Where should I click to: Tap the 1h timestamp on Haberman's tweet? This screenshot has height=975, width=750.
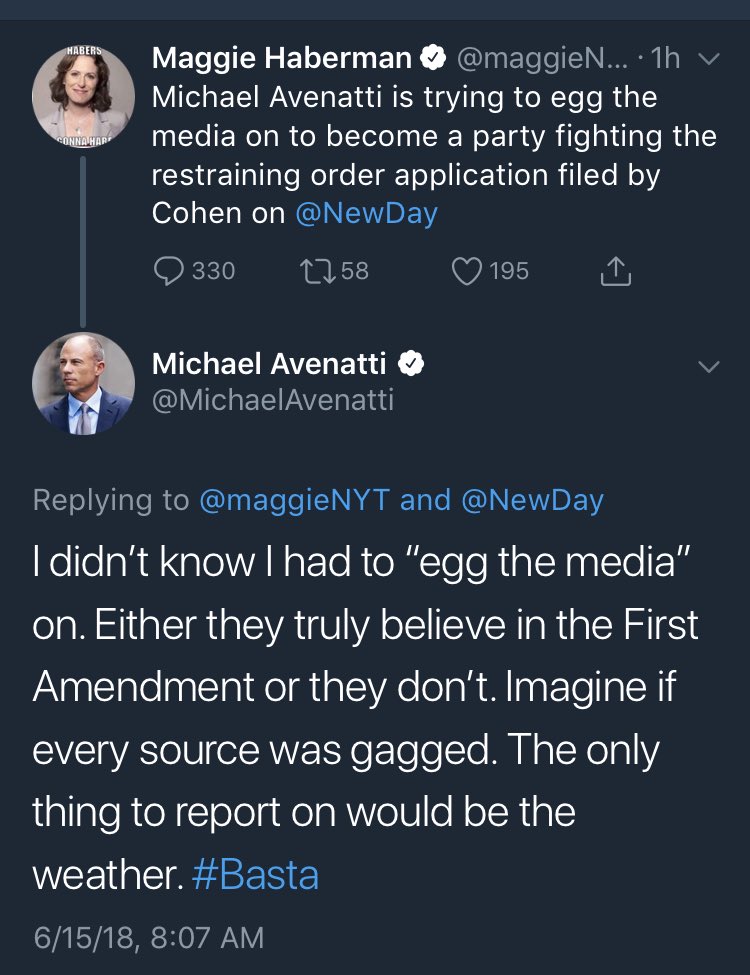(664, 60)
